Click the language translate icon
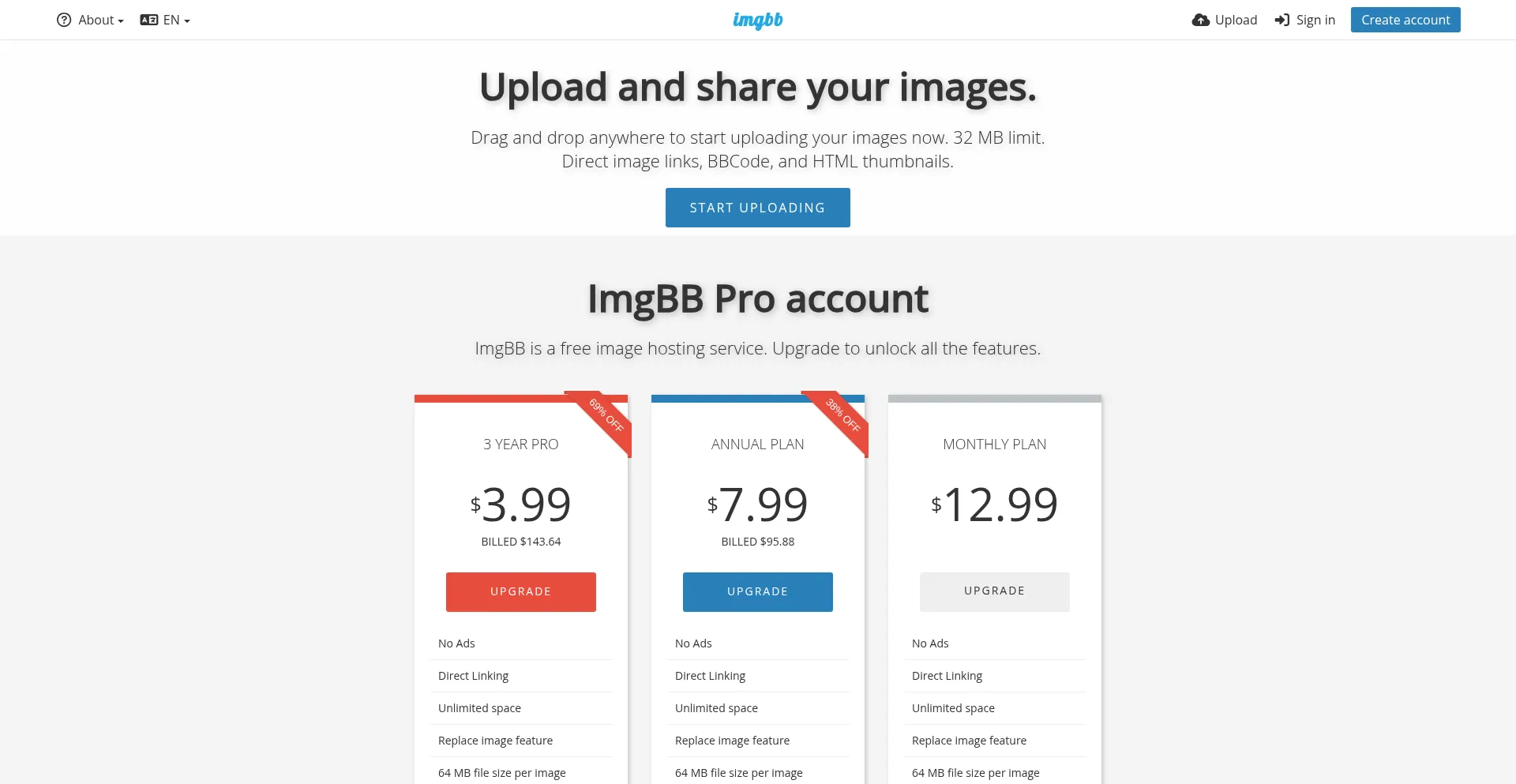Viewport: 1516px width, 784px height. point(149,20)
